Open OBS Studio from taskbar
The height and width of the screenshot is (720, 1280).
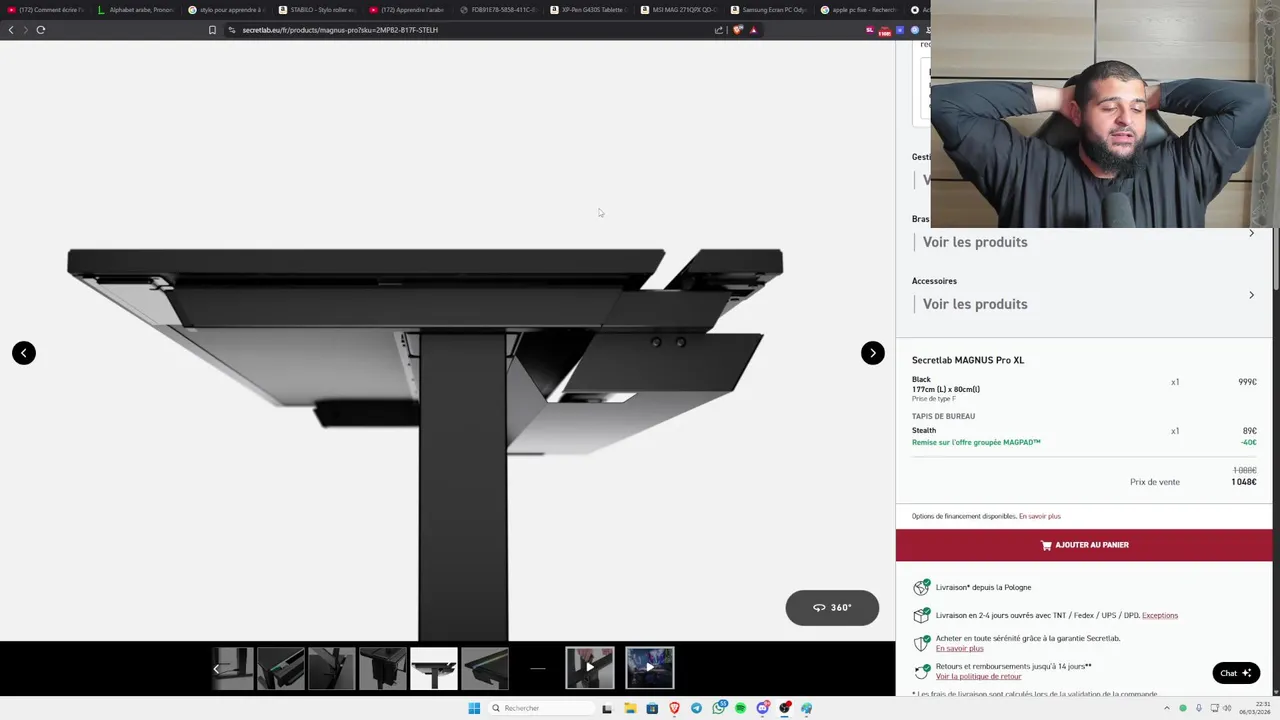[784, 708]
